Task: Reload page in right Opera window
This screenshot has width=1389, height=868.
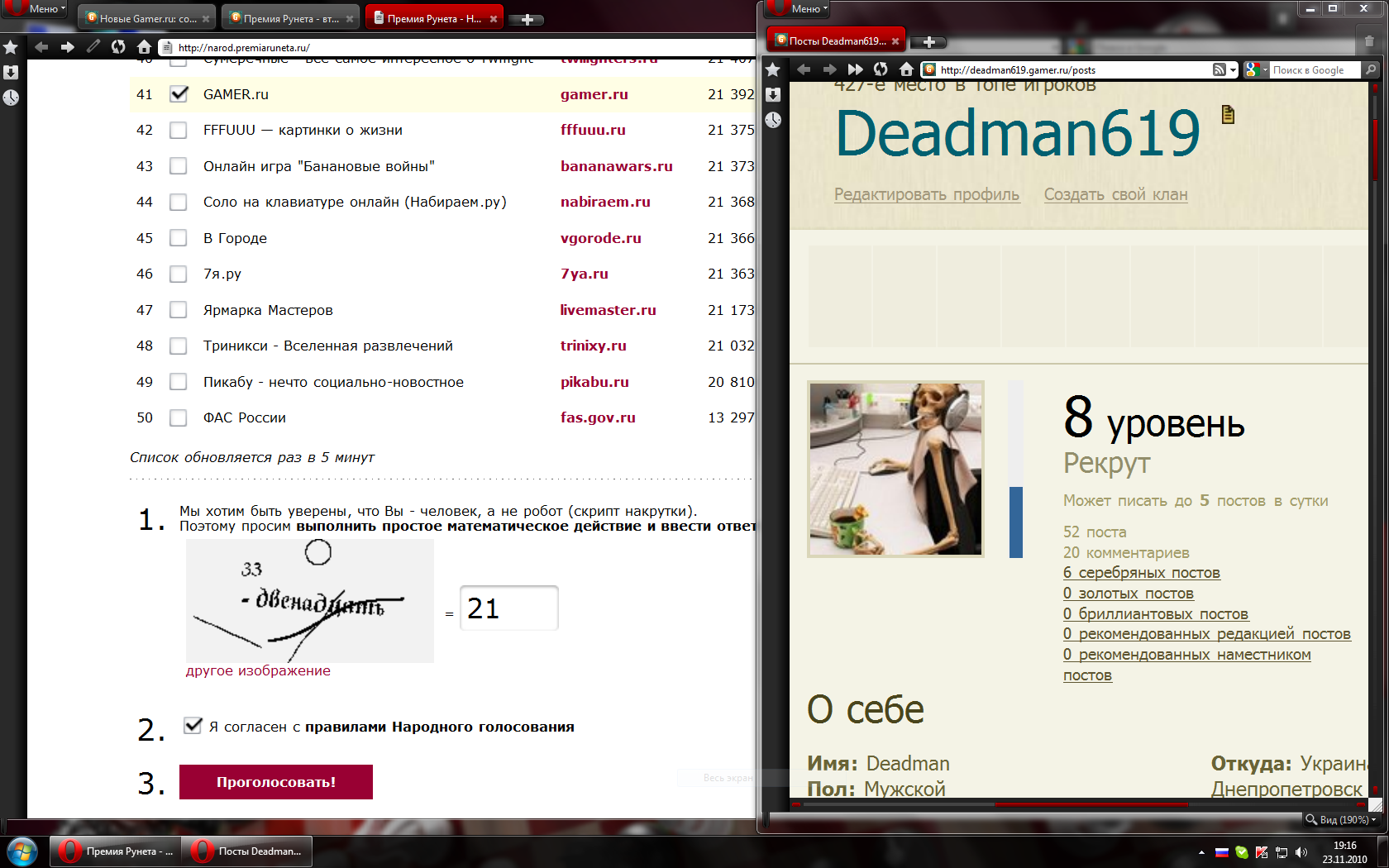Action: [x=881, y=69]
